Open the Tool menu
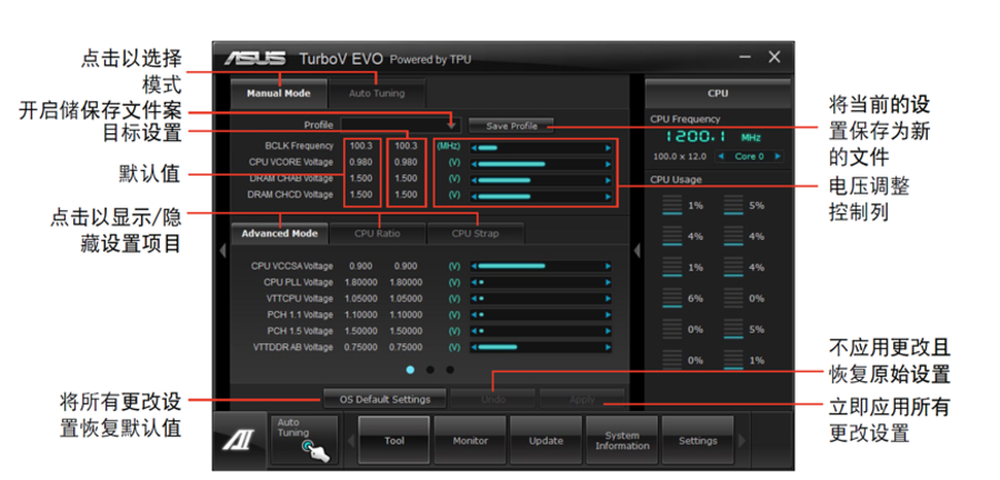This screenshot has width=1000, height=480. [394, 440]
